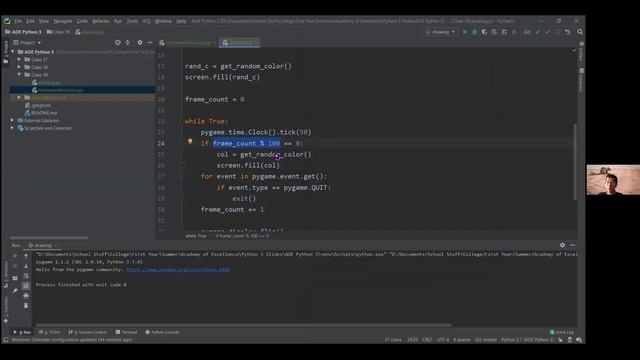Hide the Project panel with minus icon
Screen dimensions: 640x360
[150, 42]
